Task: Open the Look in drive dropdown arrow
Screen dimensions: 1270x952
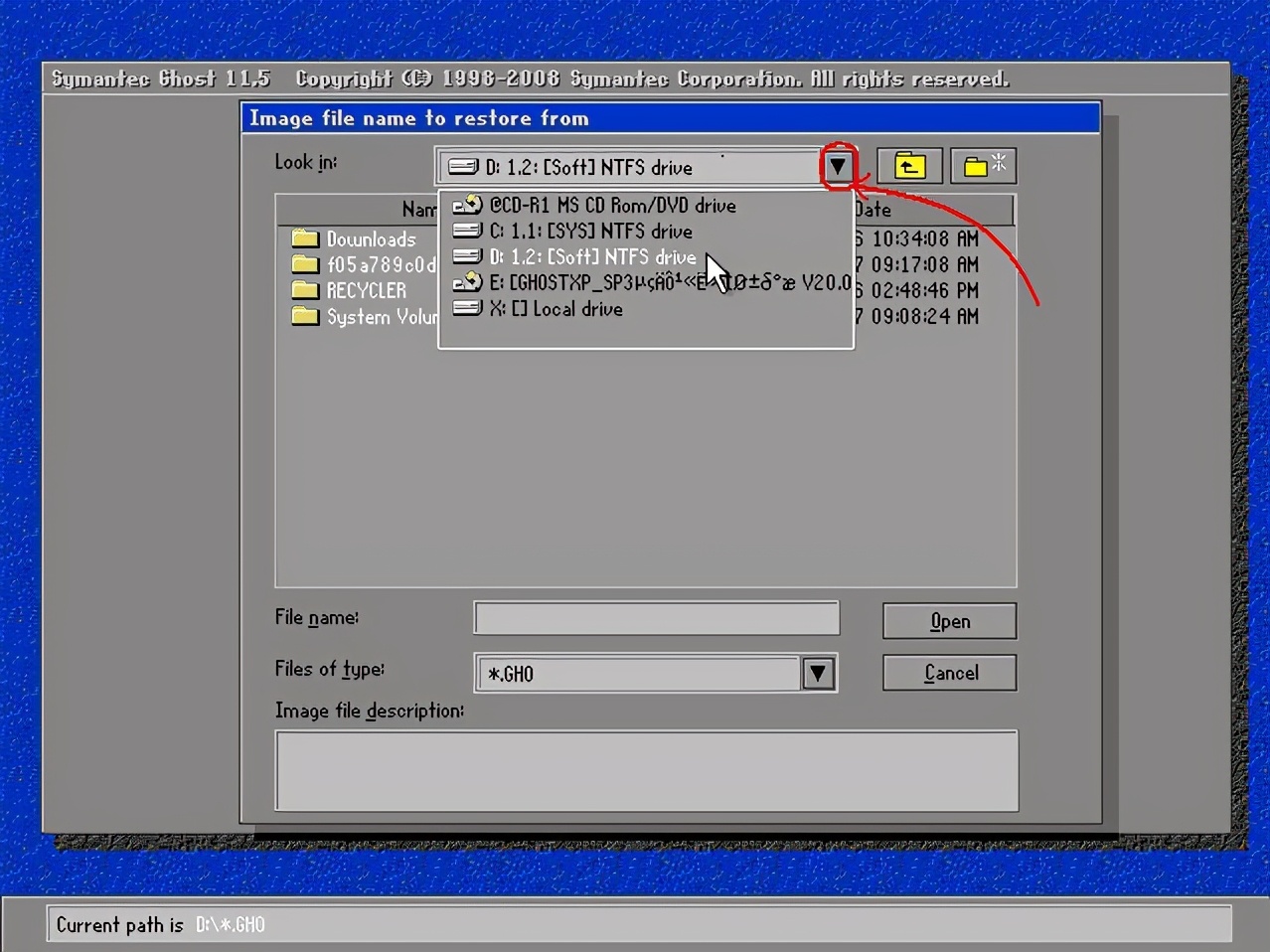Action: (838, 167)
